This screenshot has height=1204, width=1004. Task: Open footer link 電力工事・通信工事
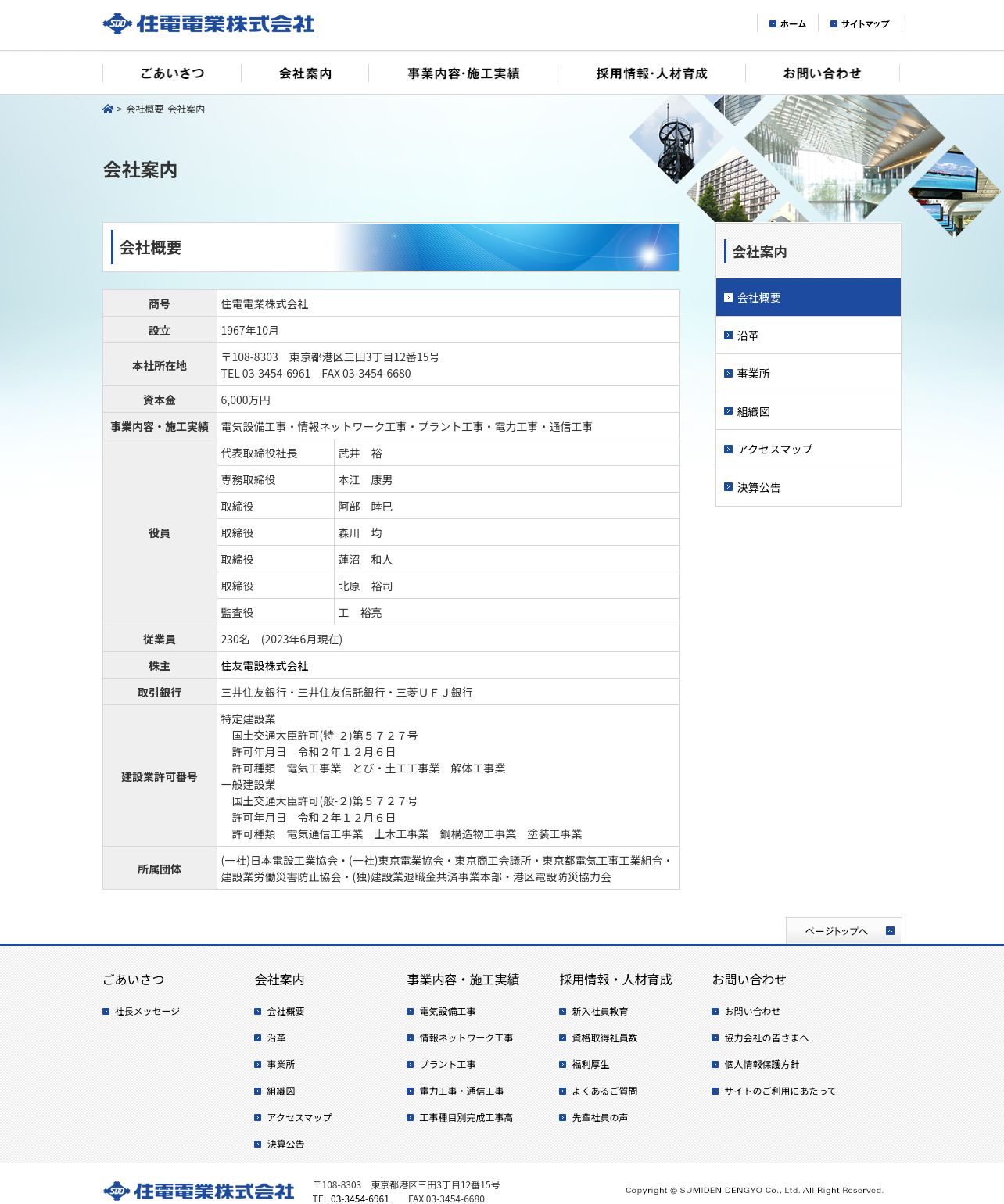461,1091
